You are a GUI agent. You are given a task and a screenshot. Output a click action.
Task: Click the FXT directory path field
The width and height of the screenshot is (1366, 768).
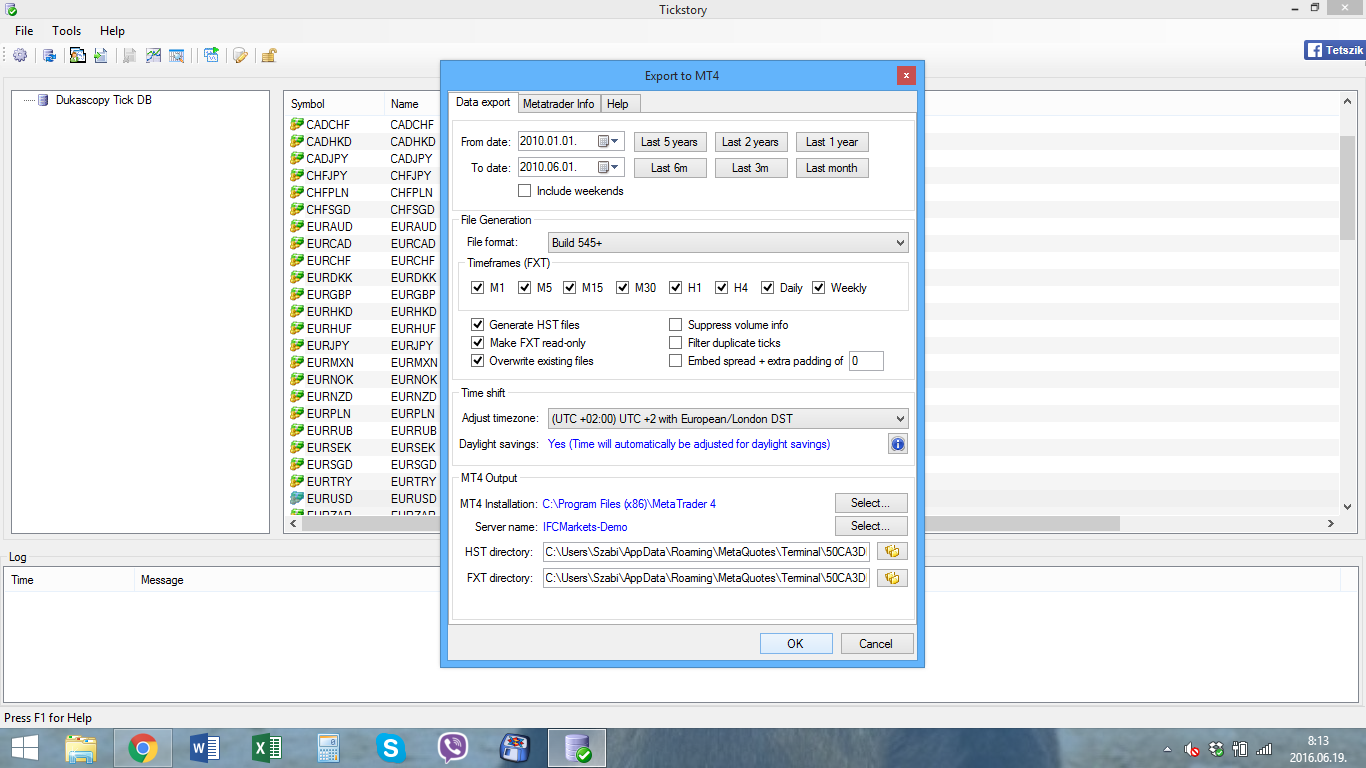pyautogui.click(x=707, y=578)
